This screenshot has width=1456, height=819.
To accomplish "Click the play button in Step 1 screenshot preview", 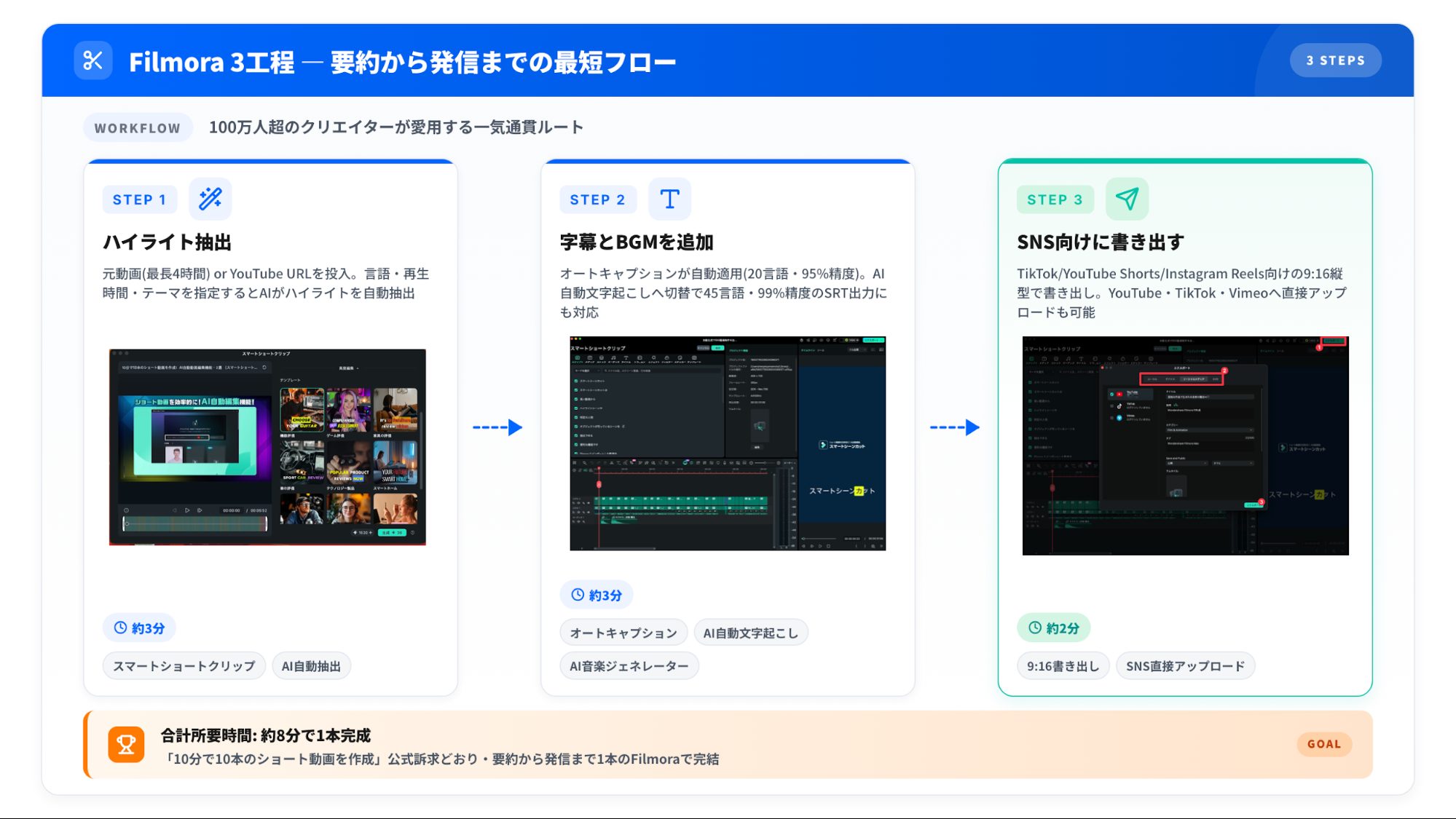I will tap(187, 510).
